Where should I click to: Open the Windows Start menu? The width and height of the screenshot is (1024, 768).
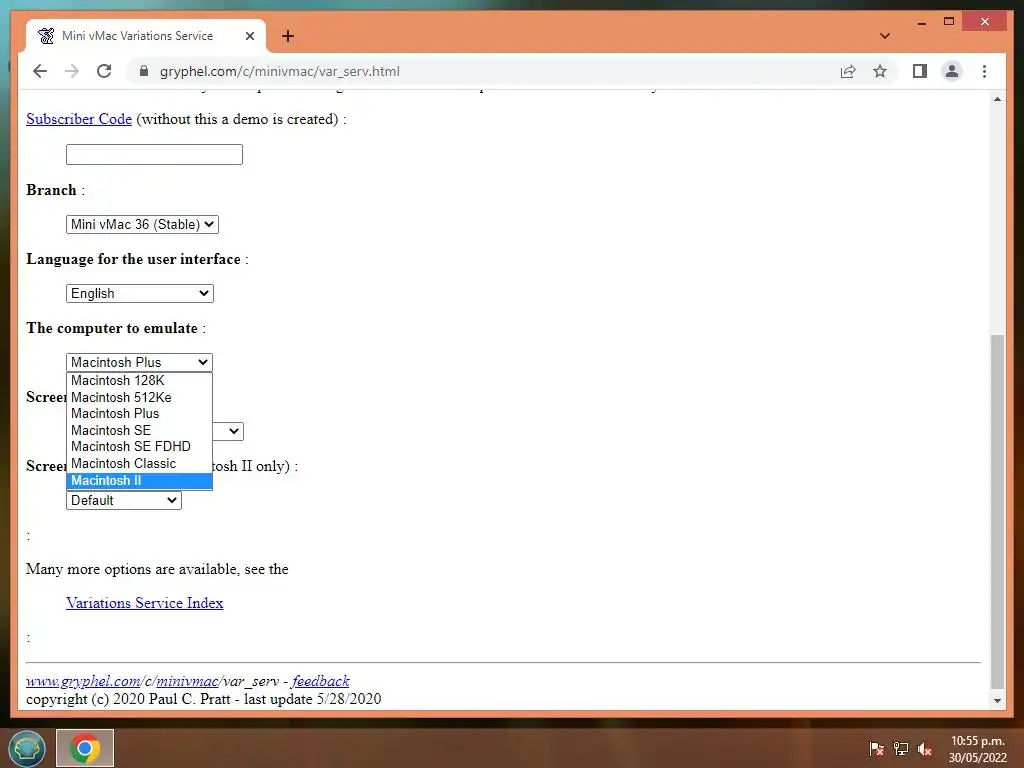tap(27, 748)
